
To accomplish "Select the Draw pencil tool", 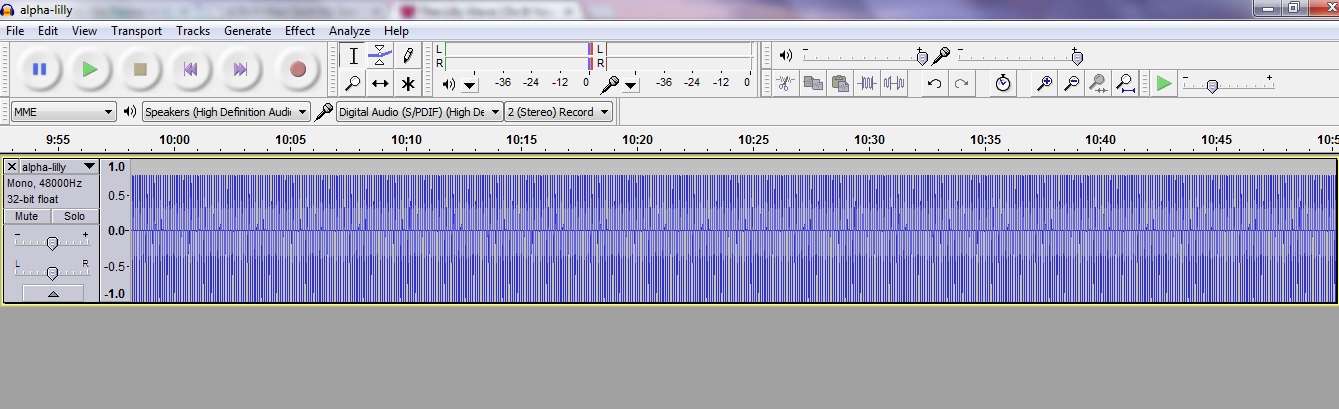I will (408, 56).
